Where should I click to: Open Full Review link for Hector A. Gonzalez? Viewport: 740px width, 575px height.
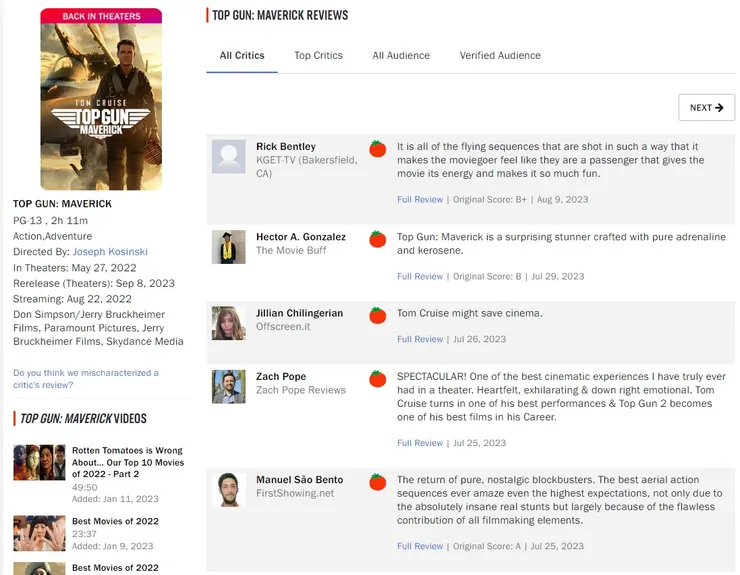420,277
